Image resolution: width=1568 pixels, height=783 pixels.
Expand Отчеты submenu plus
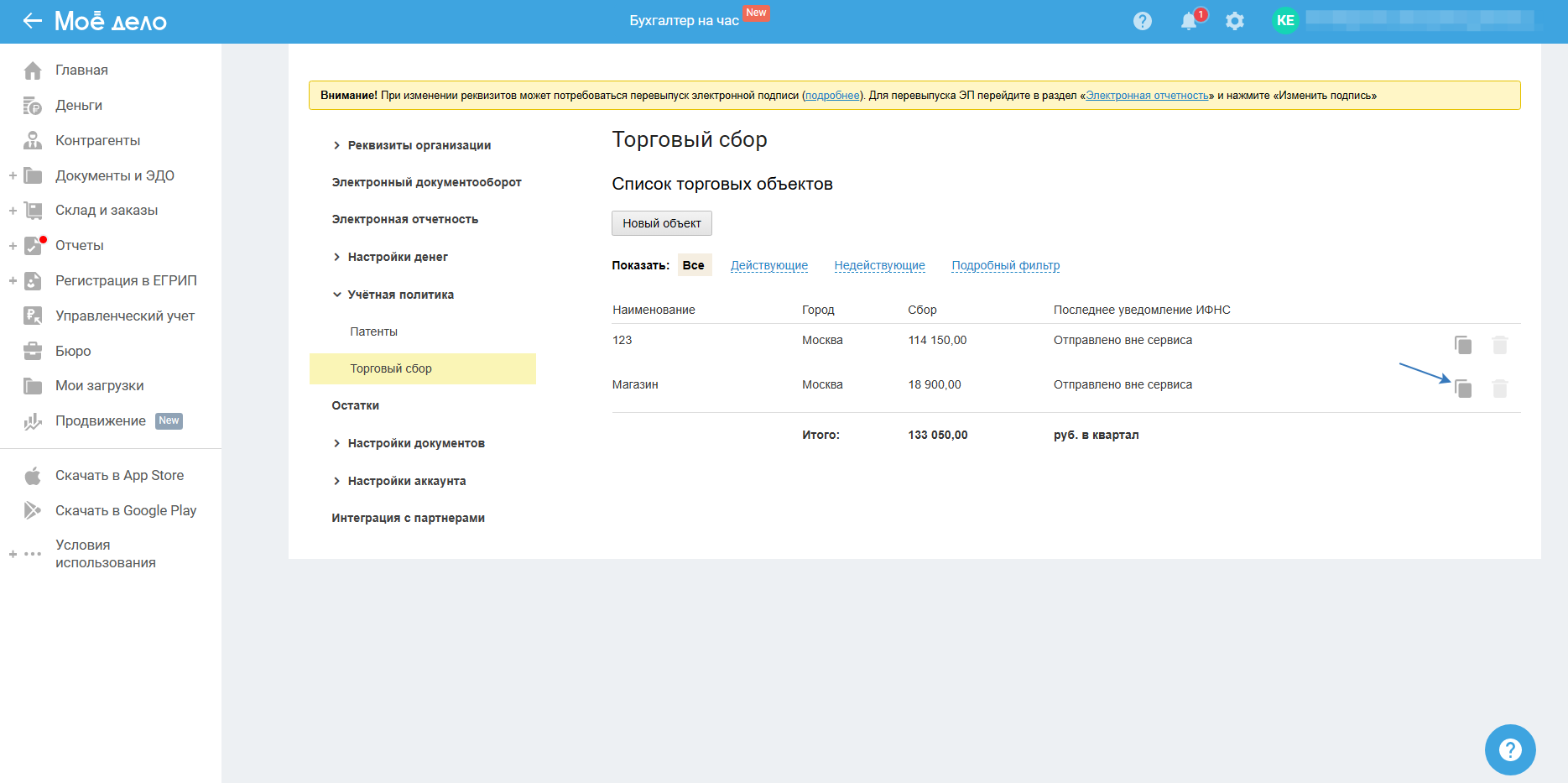click(13, 246)
